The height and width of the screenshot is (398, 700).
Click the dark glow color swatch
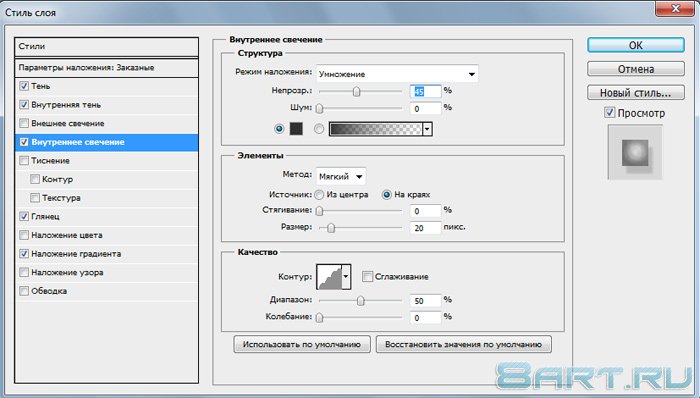point(296,129)
